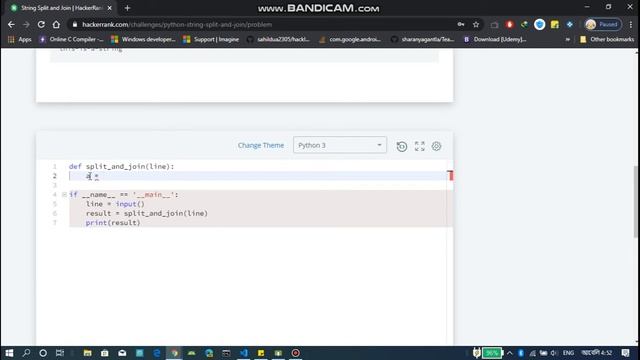Open Microsoft Edge from the taskbar
Image resolution: width=640 pixels, height=360 pixels.
(x=157, y=353)
